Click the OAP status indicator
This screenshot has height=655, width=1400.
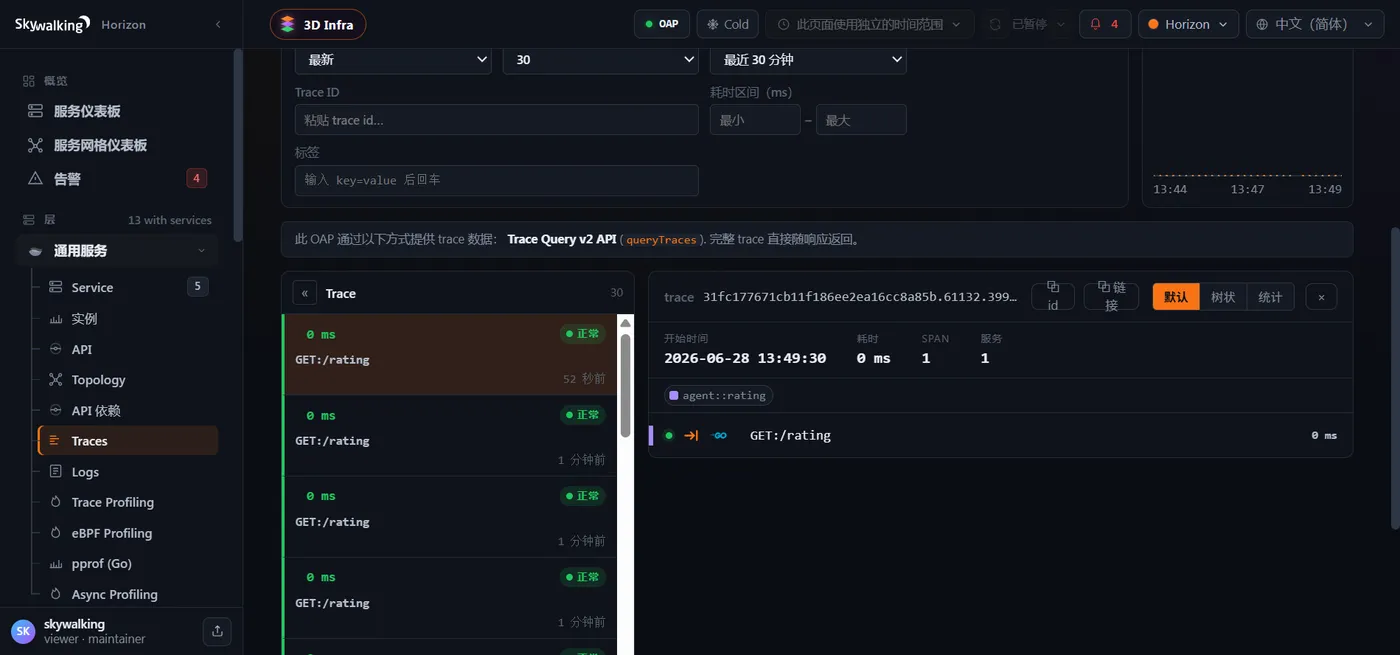(662, 24)
